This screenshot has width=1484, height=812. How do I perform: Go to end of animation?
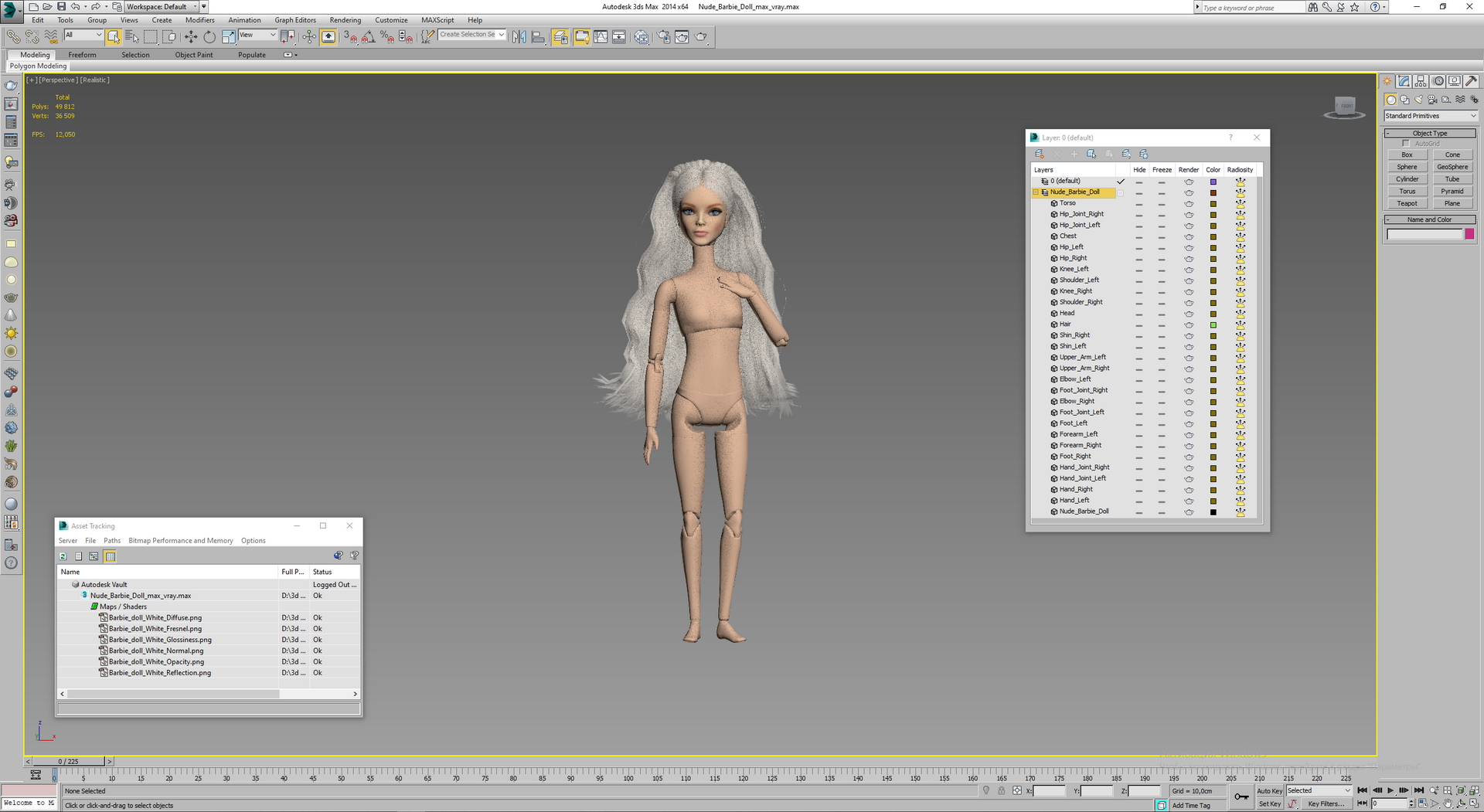pyautogui.click(x=1418, y=790)
